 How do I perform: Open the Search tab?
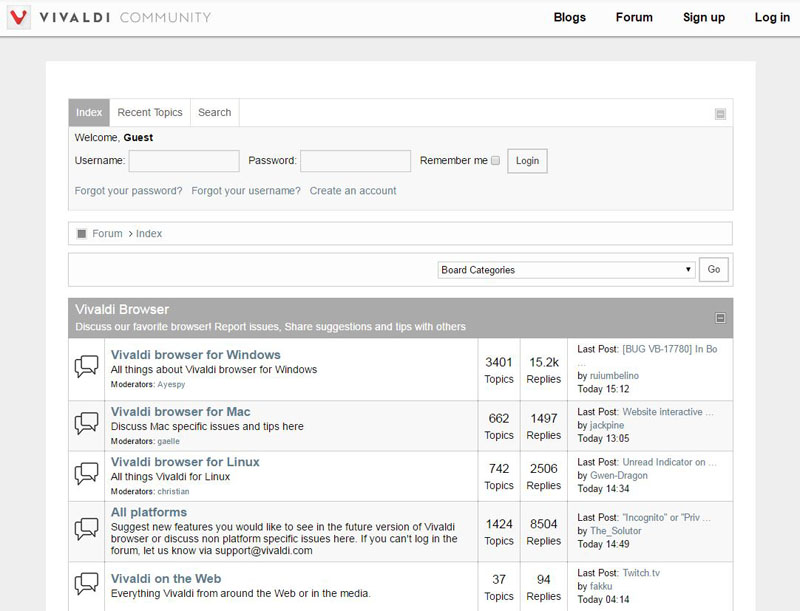click(215, 112)
